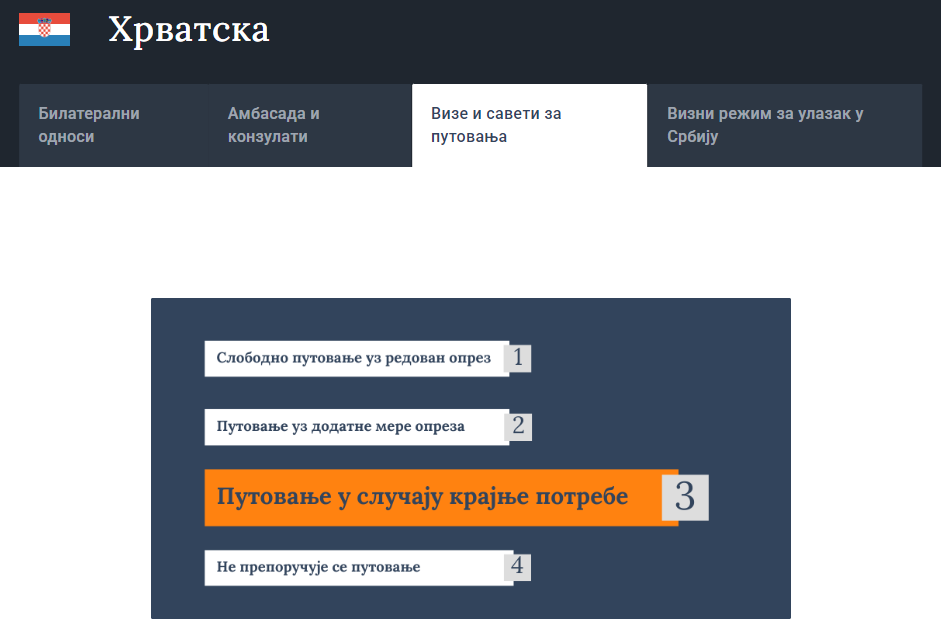The height and width of the screenshot is (627, 941).
Task: Click dark header bar right of Хрватска
Action: tap(600, 35)
